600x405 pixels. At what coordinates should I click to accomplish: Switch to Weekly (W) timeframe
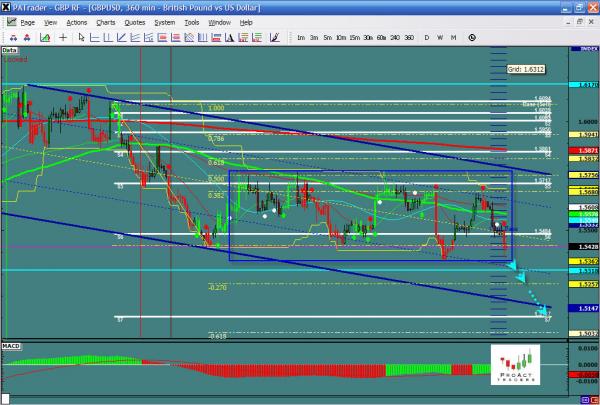(440, 37)
